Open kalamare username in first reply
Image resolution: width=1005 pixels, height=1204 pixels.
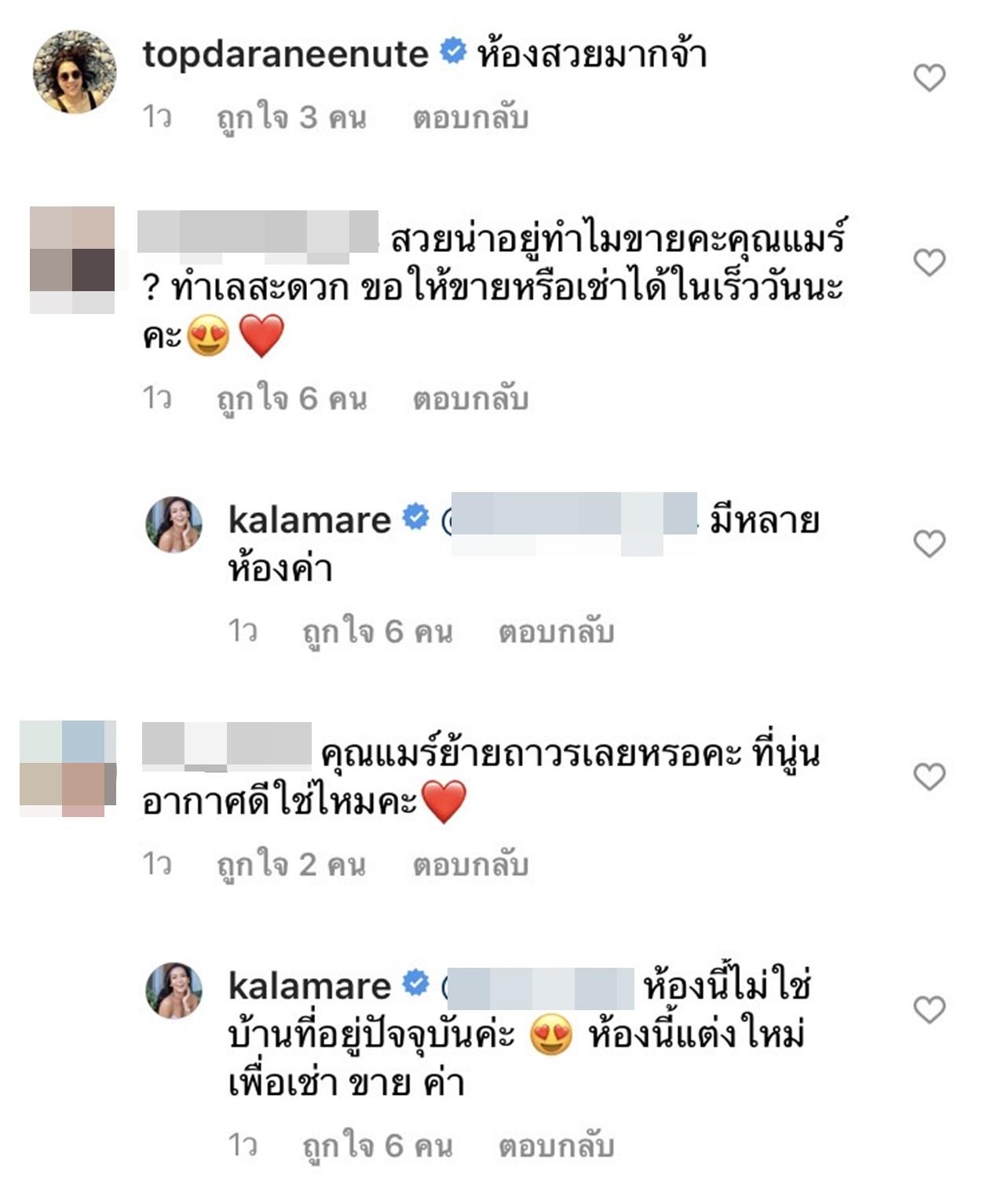pos(309,520)
